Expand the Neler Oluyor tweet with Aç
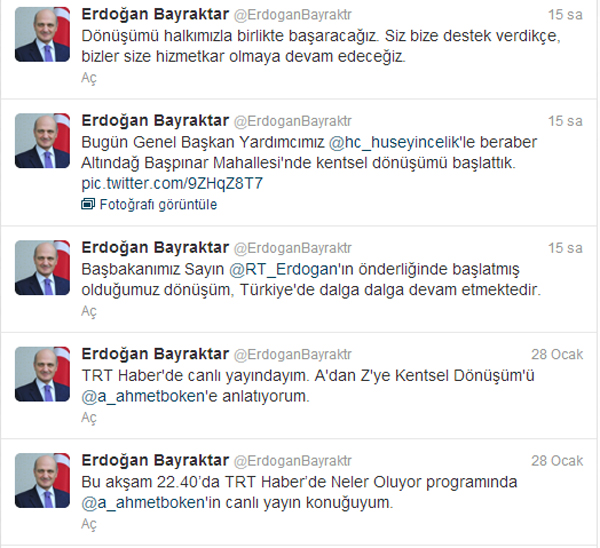600x548 pixels. point(89,524)
